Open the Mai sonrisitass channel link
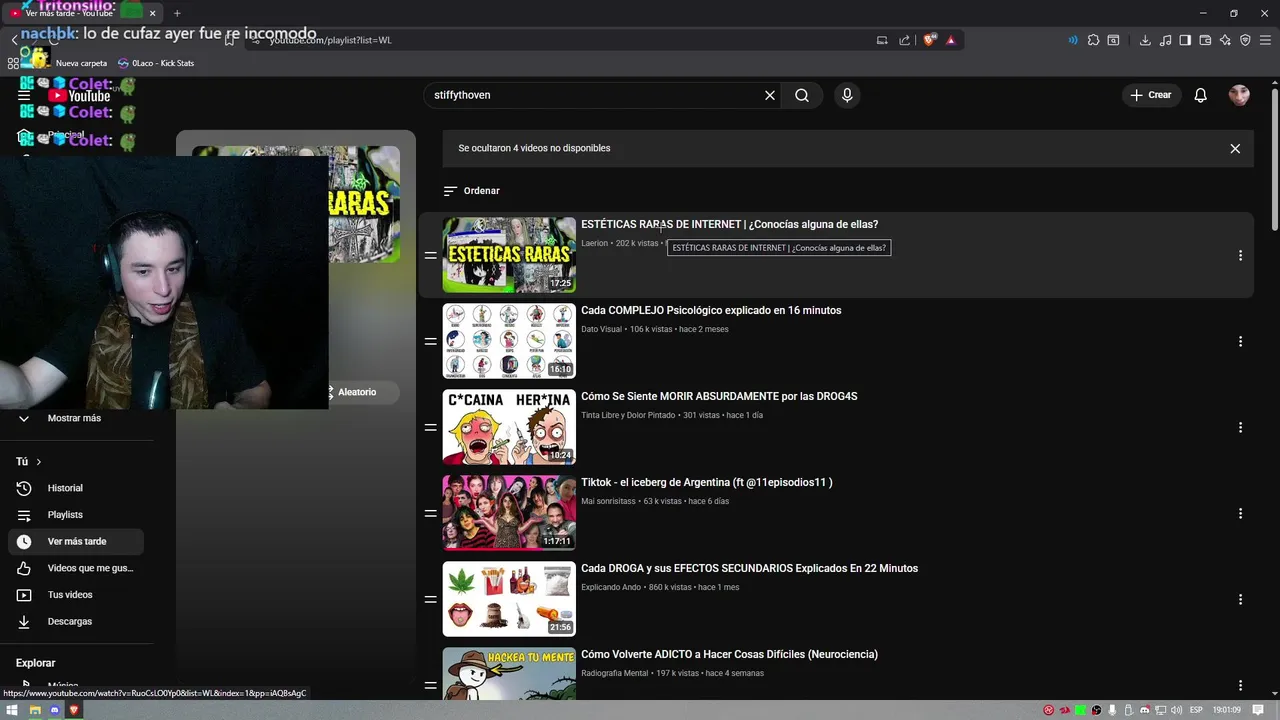This screenshot has height=720, width=1280. (x=608, y=501)
